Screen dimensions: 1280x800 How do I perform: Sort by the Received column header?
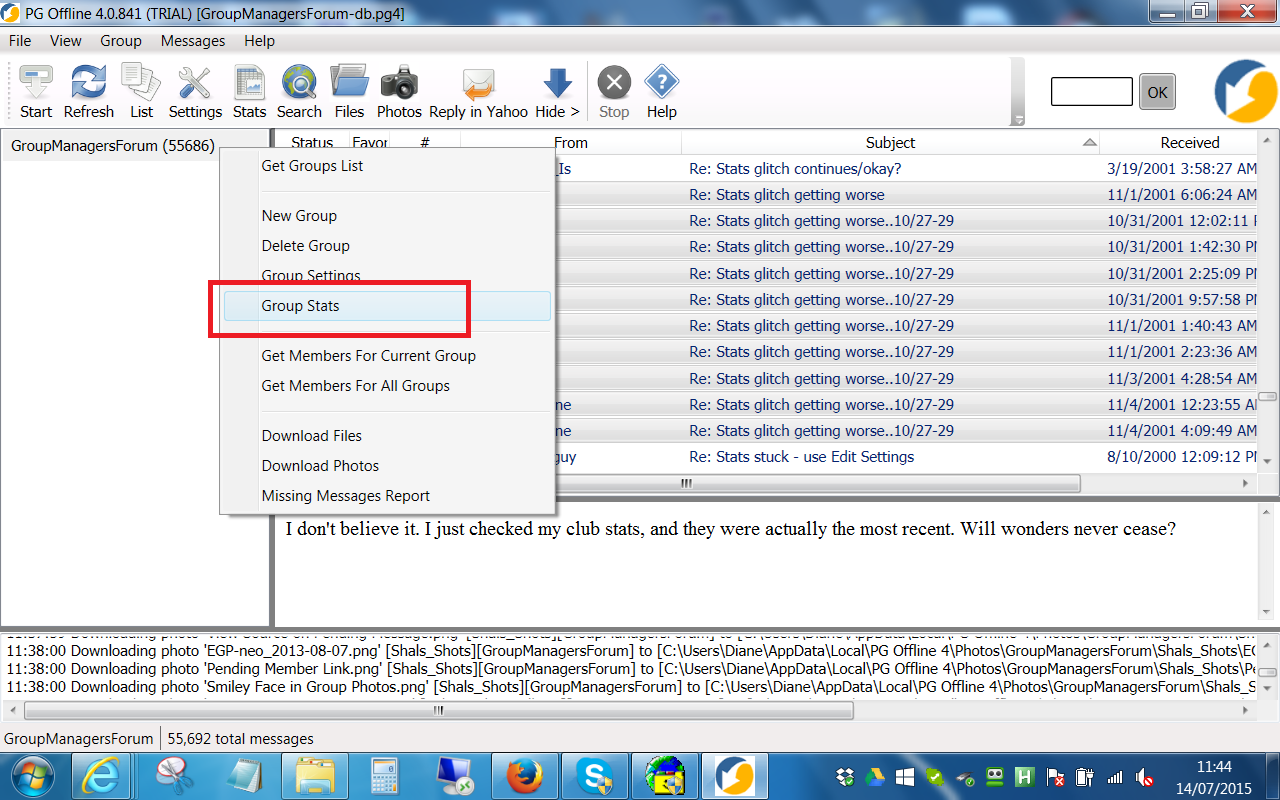tap(1180, 143)
